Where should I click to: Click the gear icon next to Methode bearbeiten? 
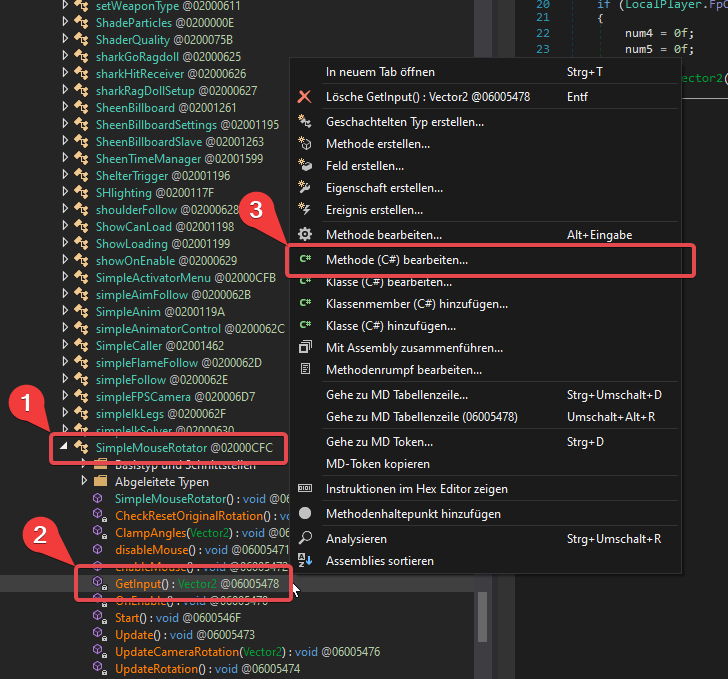pyautogui.click(x=305, y=235)
